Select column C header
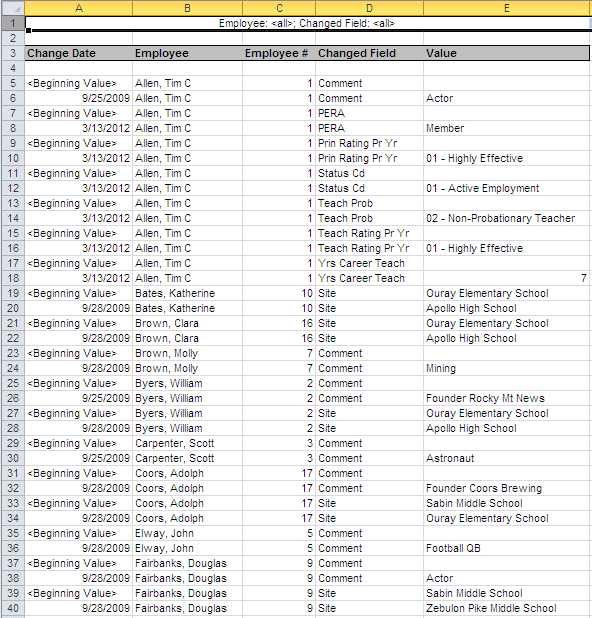The width and height of the screenshot is (592, 618). [279, 8]
